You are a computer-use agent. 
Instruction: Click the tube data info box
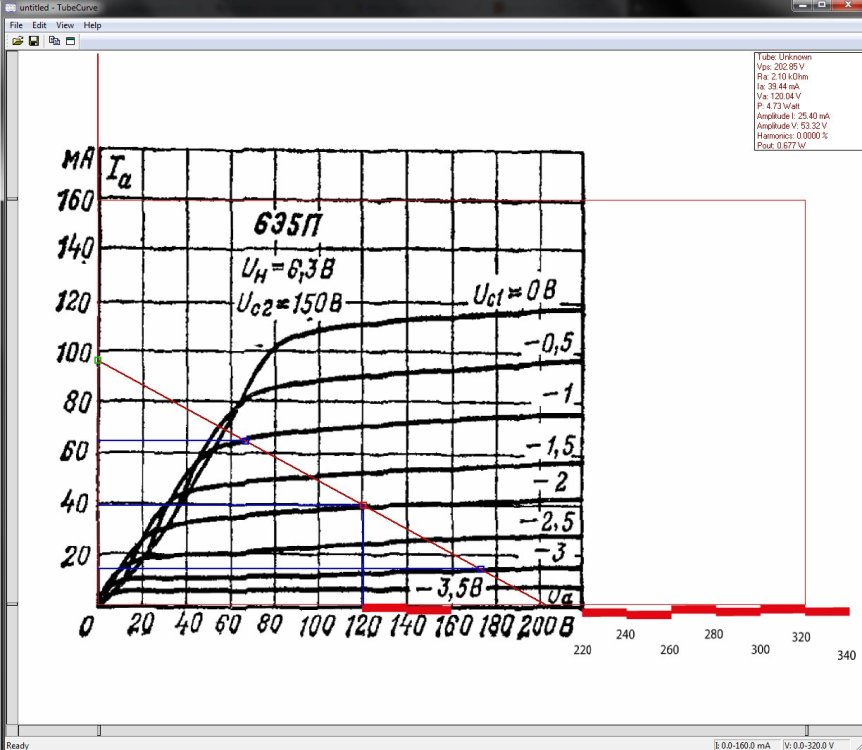coord(803,101)
